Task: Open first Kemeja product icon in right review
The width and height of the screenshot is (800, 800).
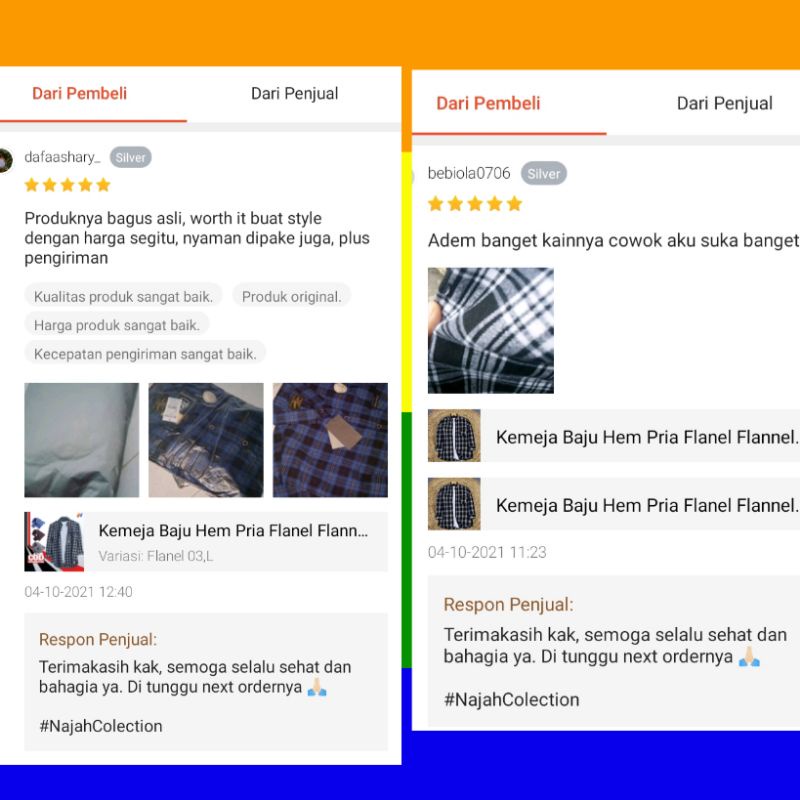Action: (454, 435)
